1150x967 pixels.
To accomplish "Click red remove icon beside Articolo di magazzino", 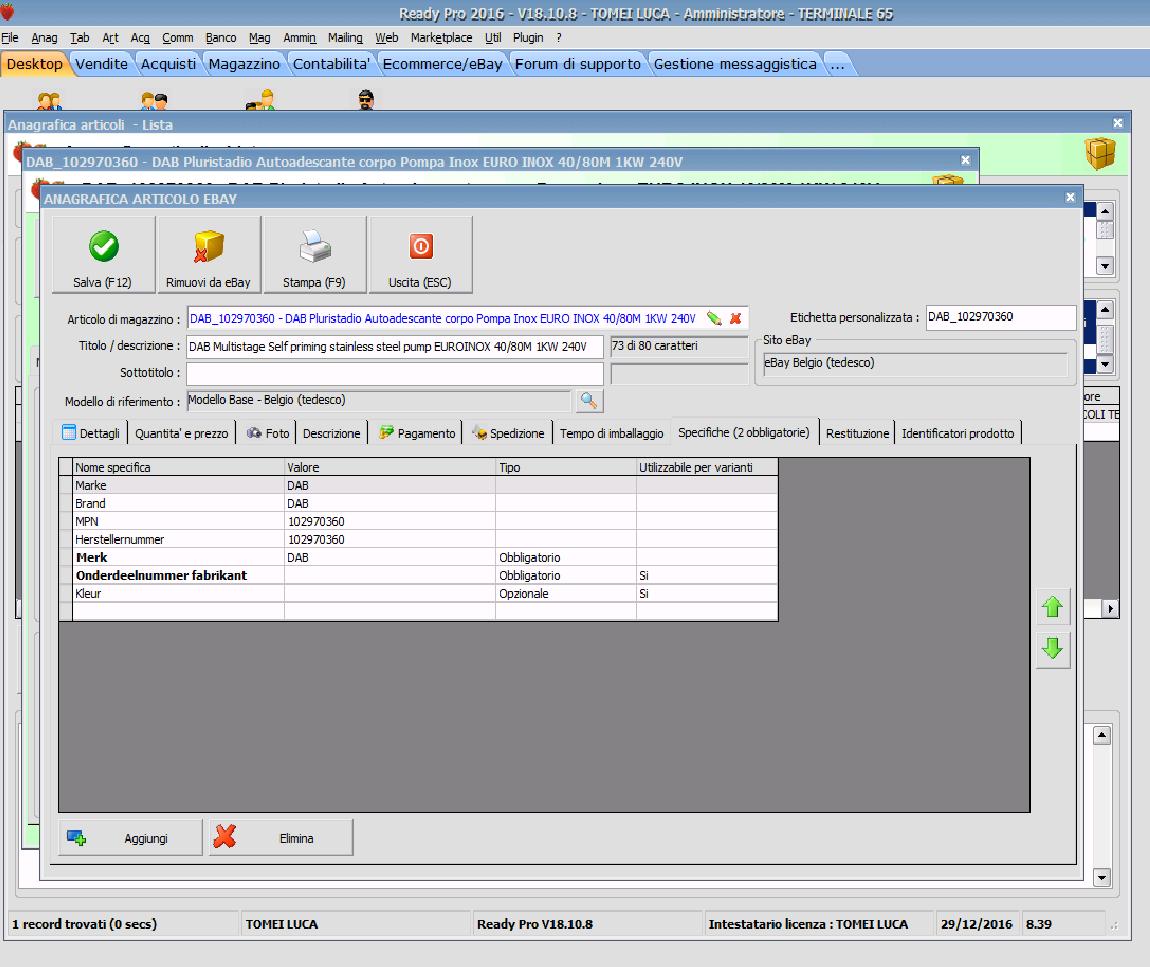I will 735,319.
